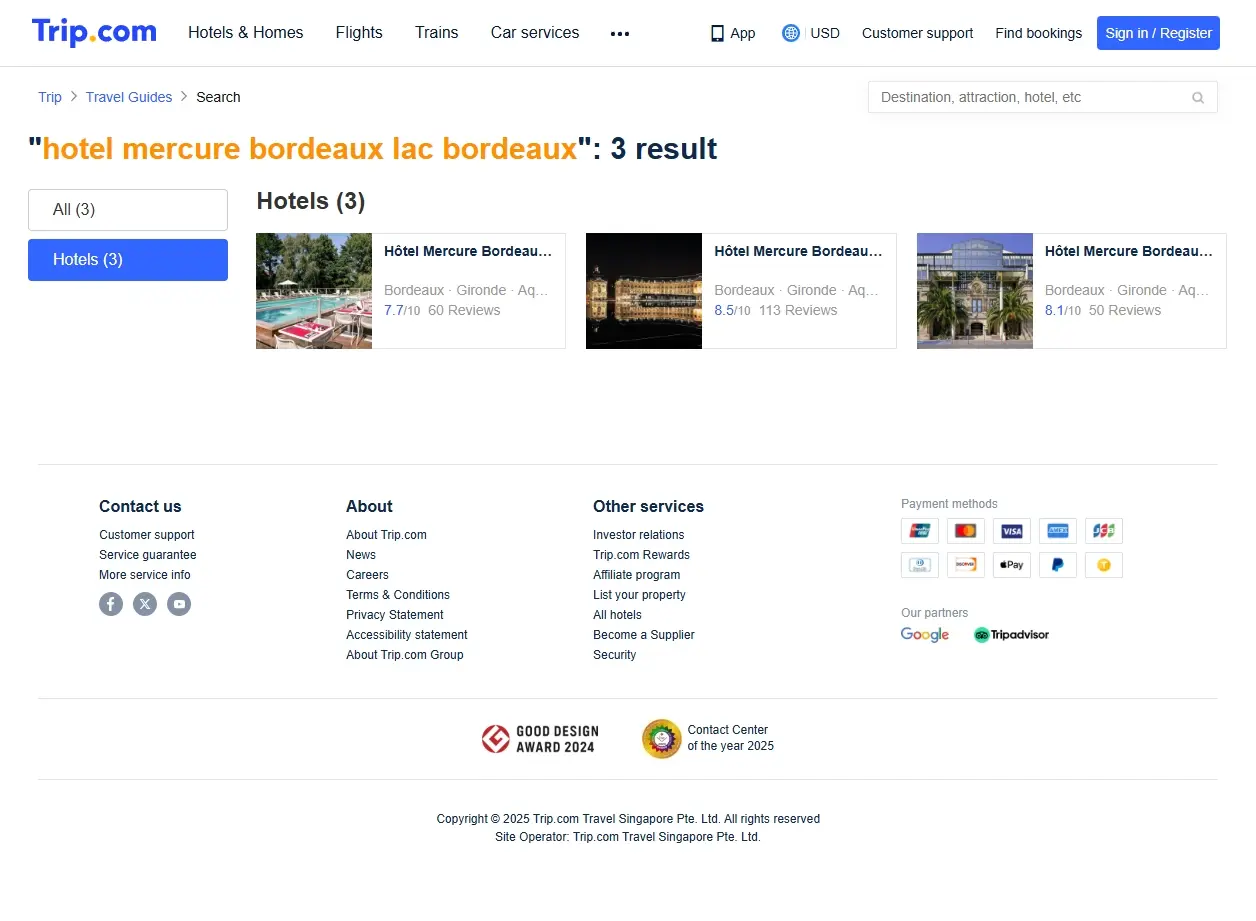Click the App phone icon
Viewport: 1256px width, 921px height.
pyautogui.click(x=717, y=33)
